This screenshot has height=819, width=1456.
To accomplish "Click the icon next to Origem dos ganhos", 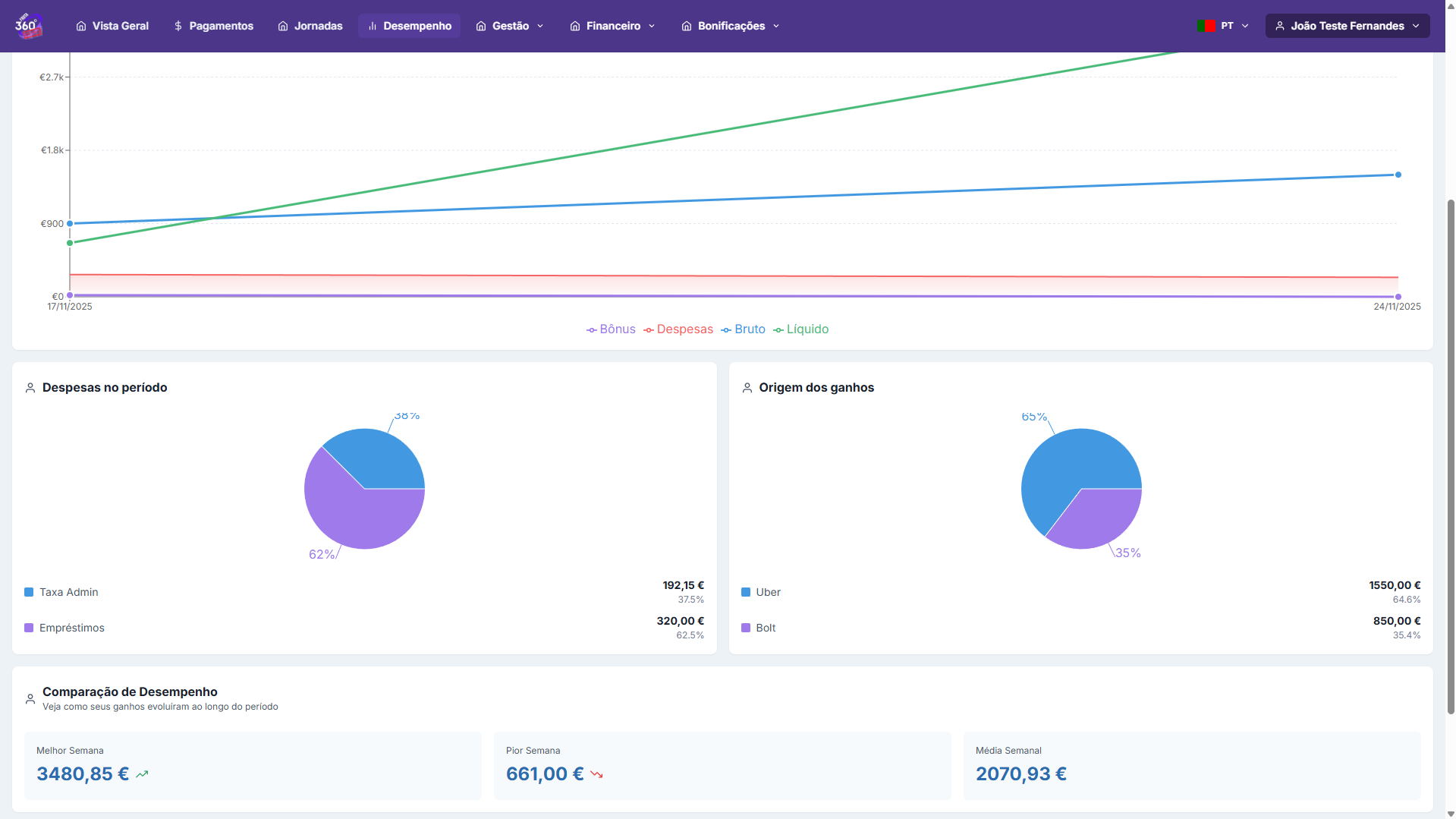I will pos(747,388).
